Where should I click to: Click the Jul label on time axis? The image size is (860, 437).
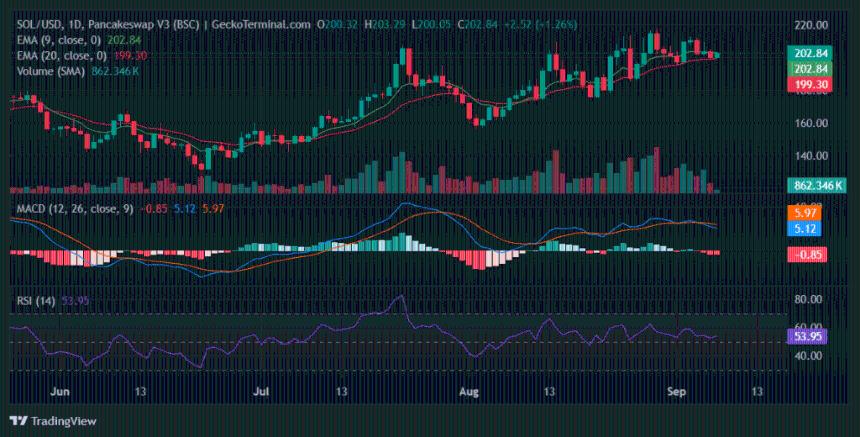point(263,391)
